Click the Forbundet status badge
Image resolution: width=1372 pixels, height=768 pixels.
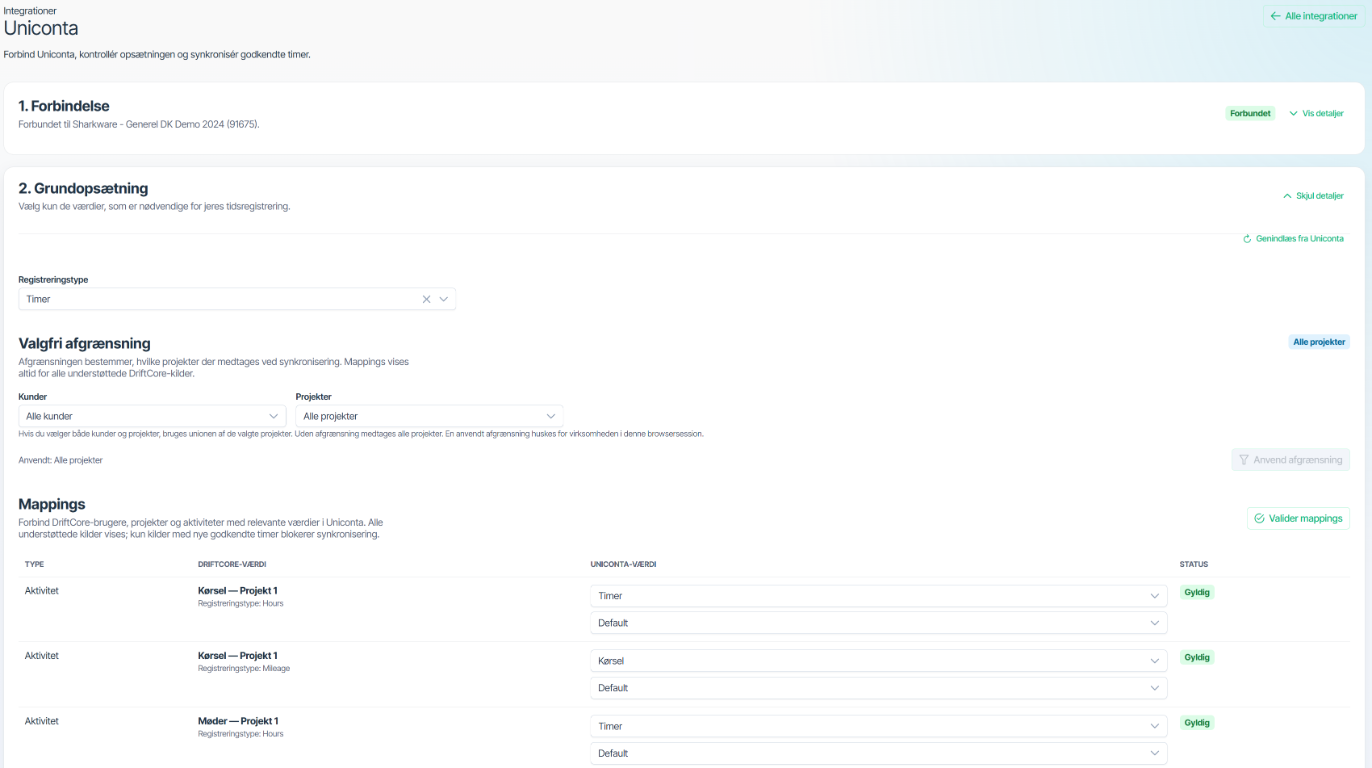click(x=1250, y=114)
